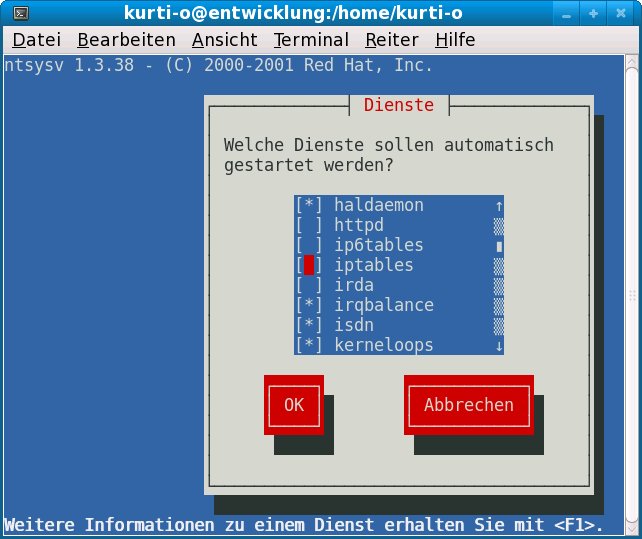The height and width of the screenshot is (539, 642).
Task: Toggle the highlighted iptables checkbox
Action: pyautogui.click(x=309, y=265)
